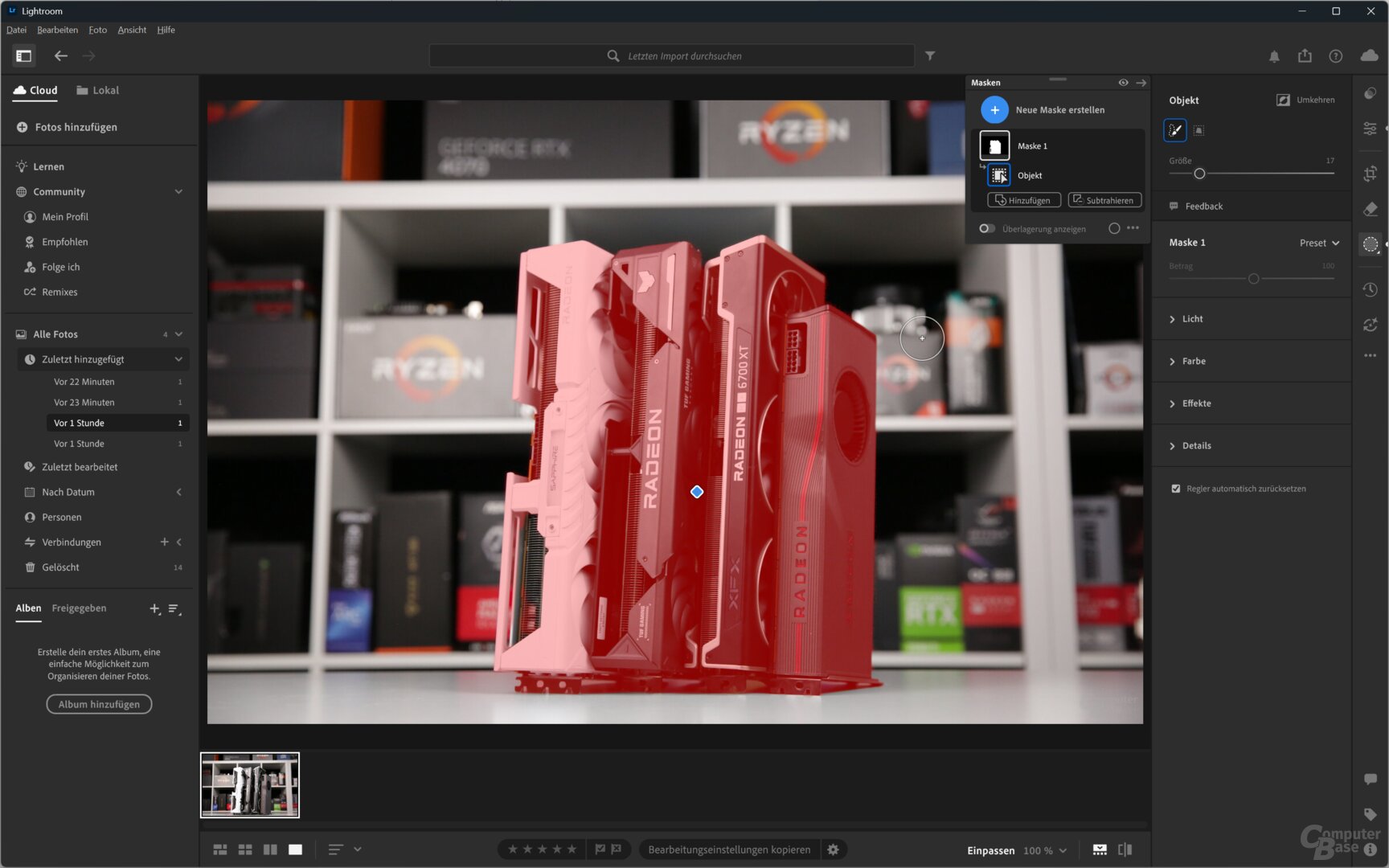This screenshot has height=868, width=1389.
Task: Click Neue Maske erstellen plus button
Action: click(x=994, y=109)
